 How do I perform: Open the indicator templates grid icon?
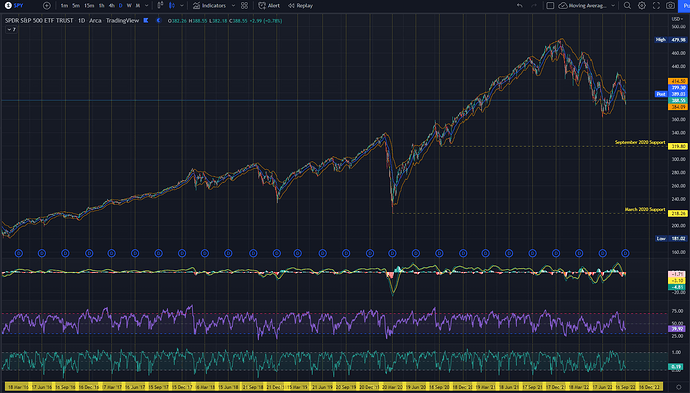click(244, 6)
